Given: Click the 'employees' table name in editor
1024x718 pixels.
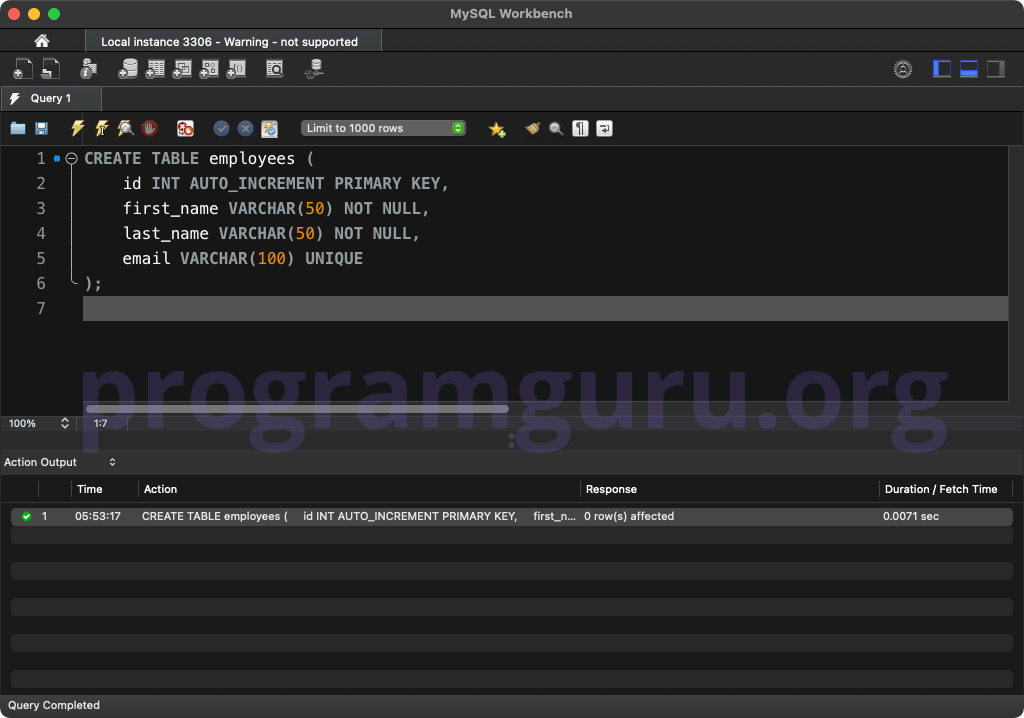Looking at the screenshot, I should click(251, 159).
